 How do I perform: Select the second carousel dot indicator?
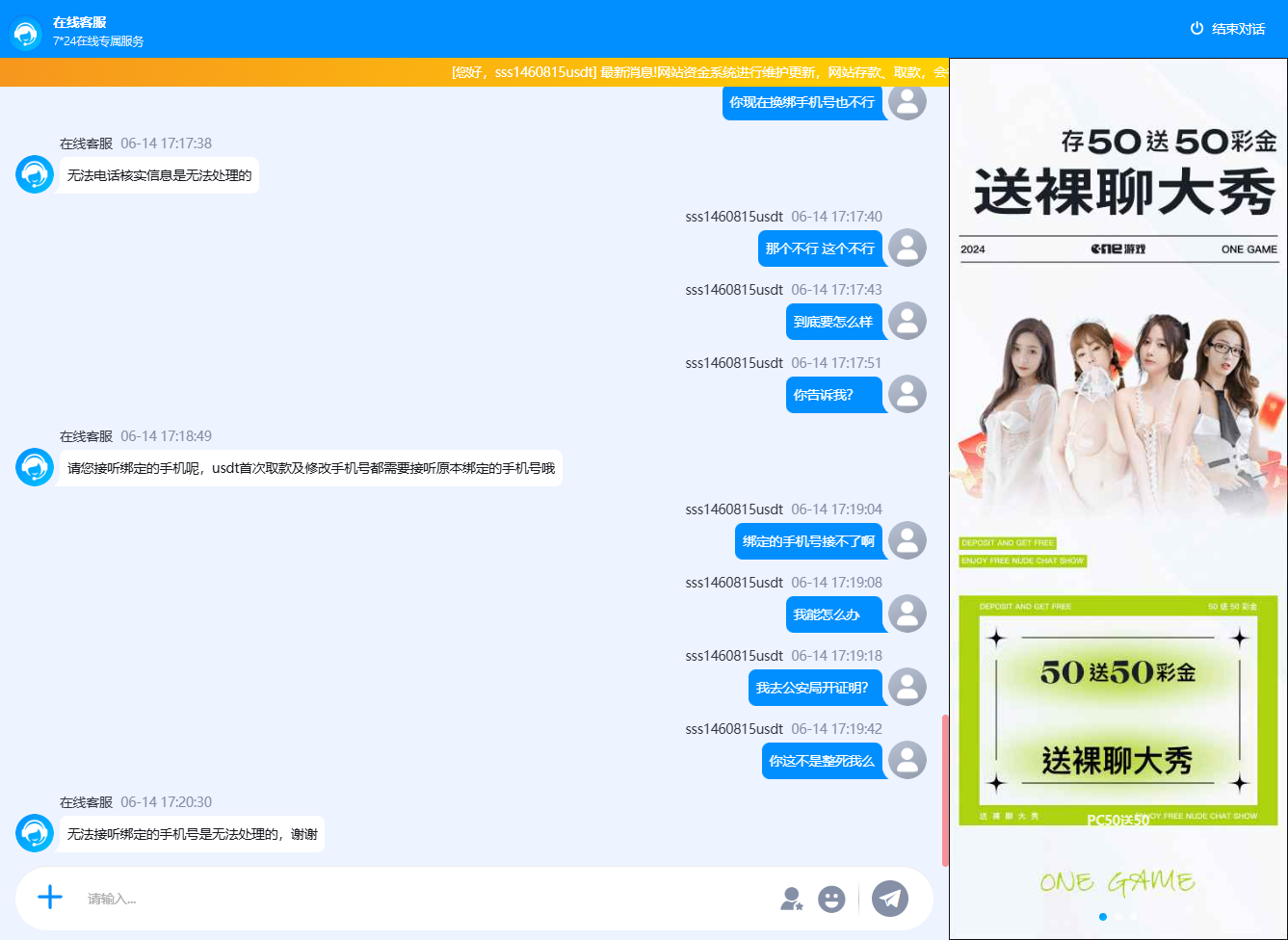click(1118, 917)
